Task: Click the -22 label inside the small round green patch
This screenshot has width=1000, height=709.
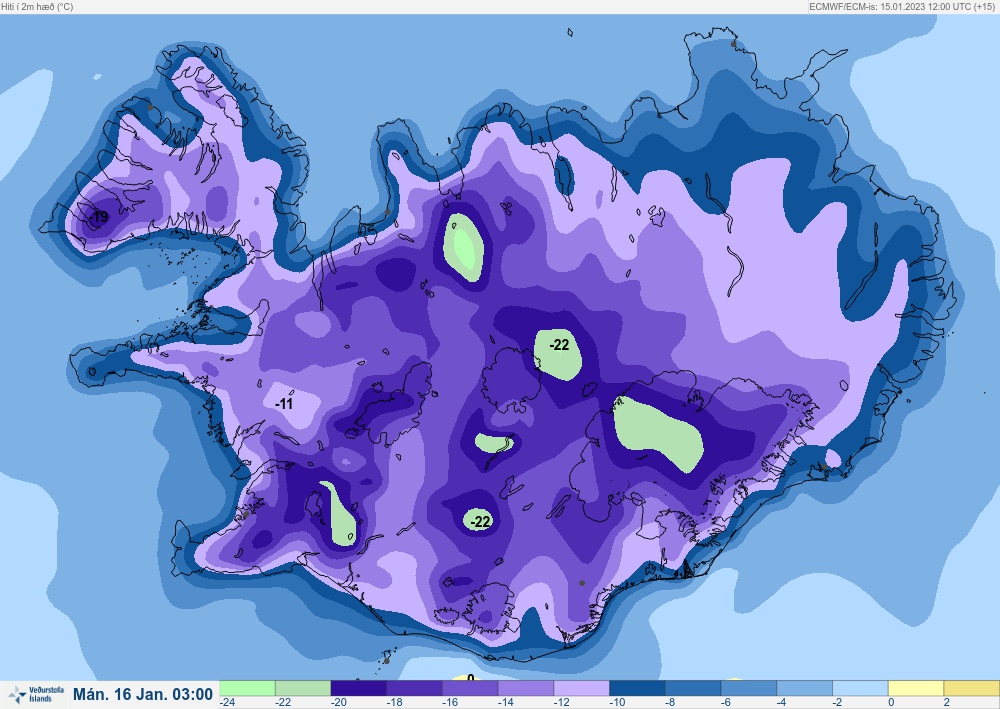Action: [x=480, y=522]
